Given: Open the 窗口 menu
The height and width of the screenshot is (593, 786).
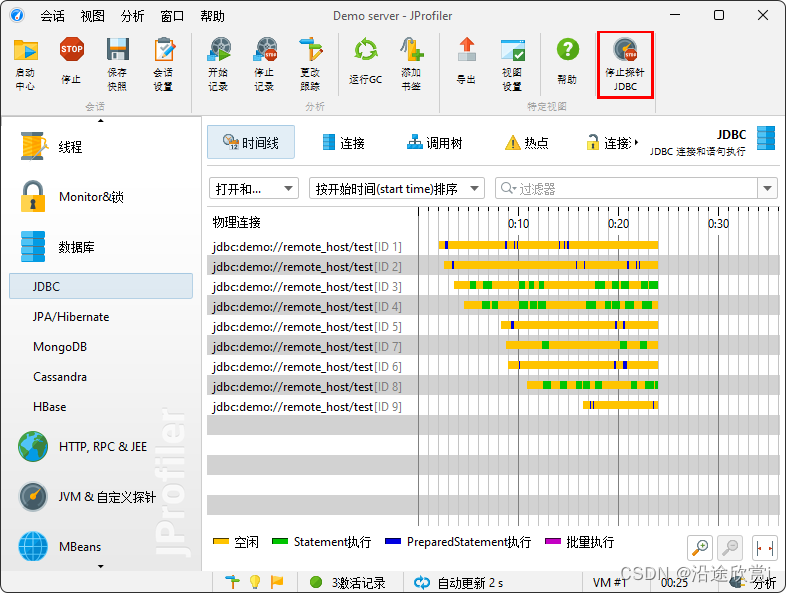Looking at the screenshot, I should pos(172,16).
